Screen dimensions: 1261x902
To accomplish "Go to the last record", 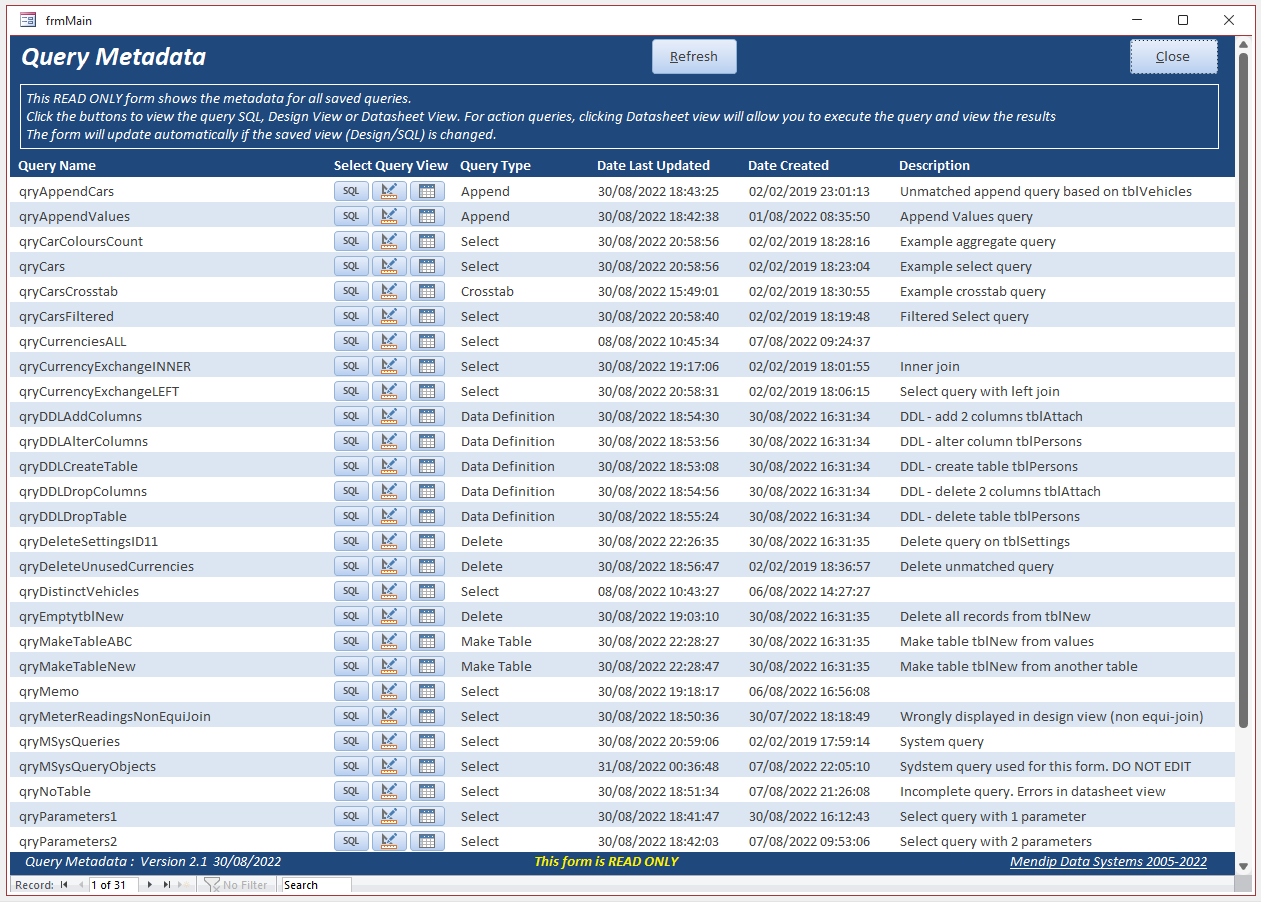I will 166,885.
